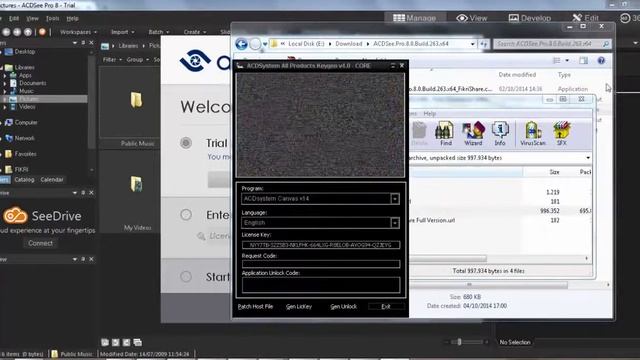This screenshot has width=640, height=360.
Task: Open the Create dropdown
Action: point(195,32)
